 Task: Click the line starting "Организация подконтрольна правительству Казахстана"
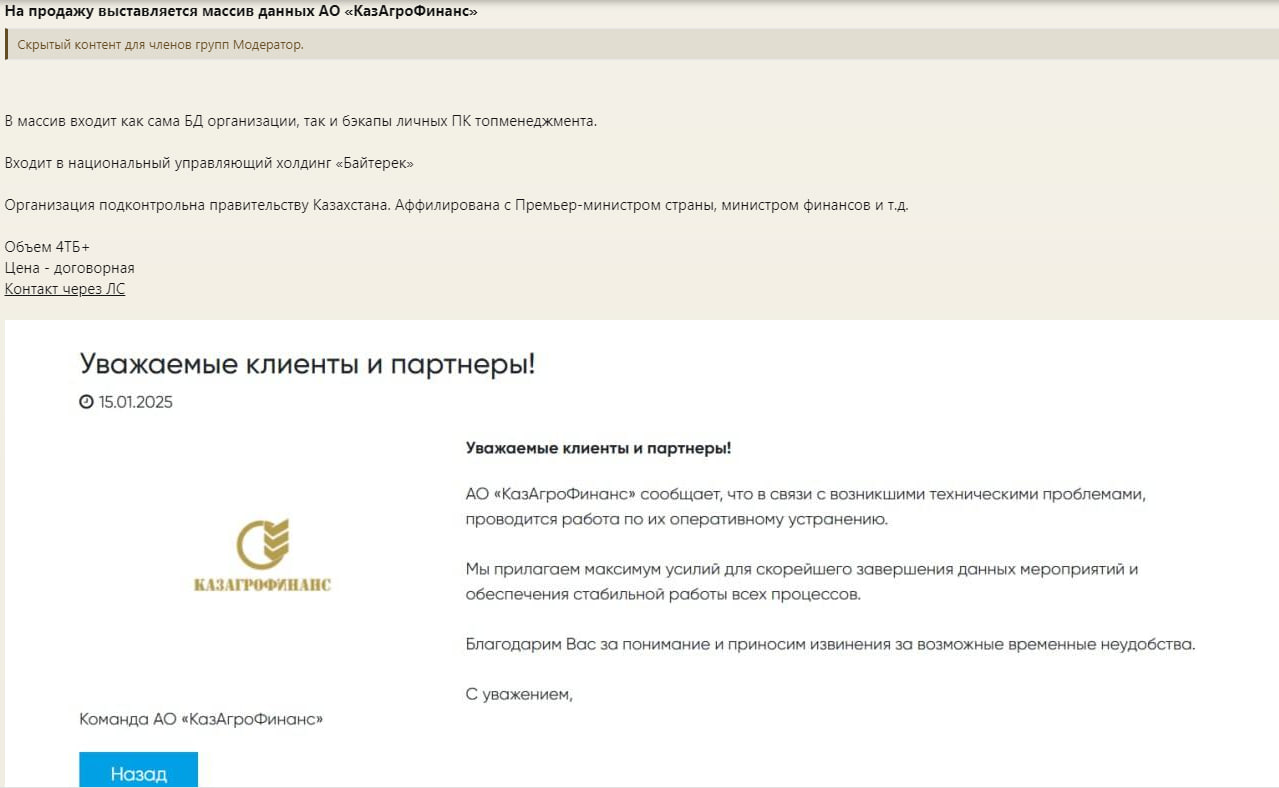457,205
